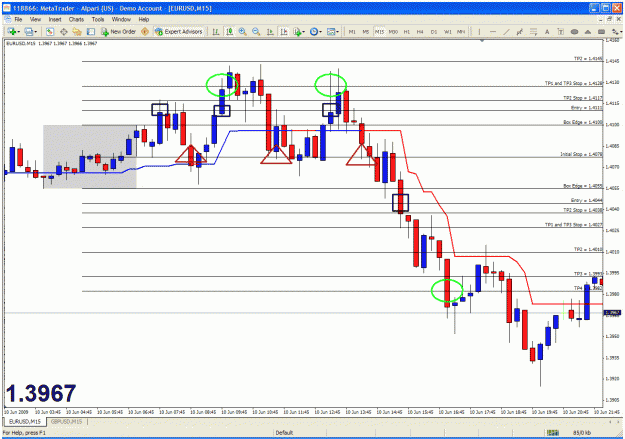Open the Tools menu
This screenshot has height=439, width=625.
tap(98, 19)
